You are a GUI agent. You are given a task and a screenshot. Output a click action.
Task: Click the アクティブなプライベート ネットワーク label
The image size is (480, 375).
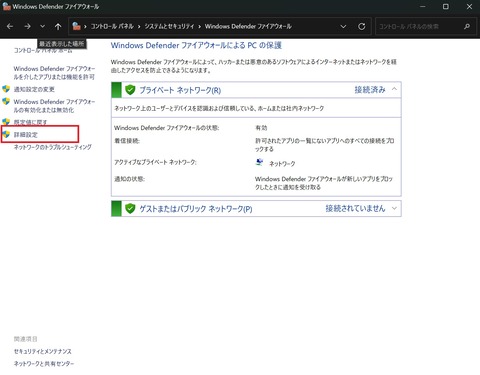coord(155,162)
